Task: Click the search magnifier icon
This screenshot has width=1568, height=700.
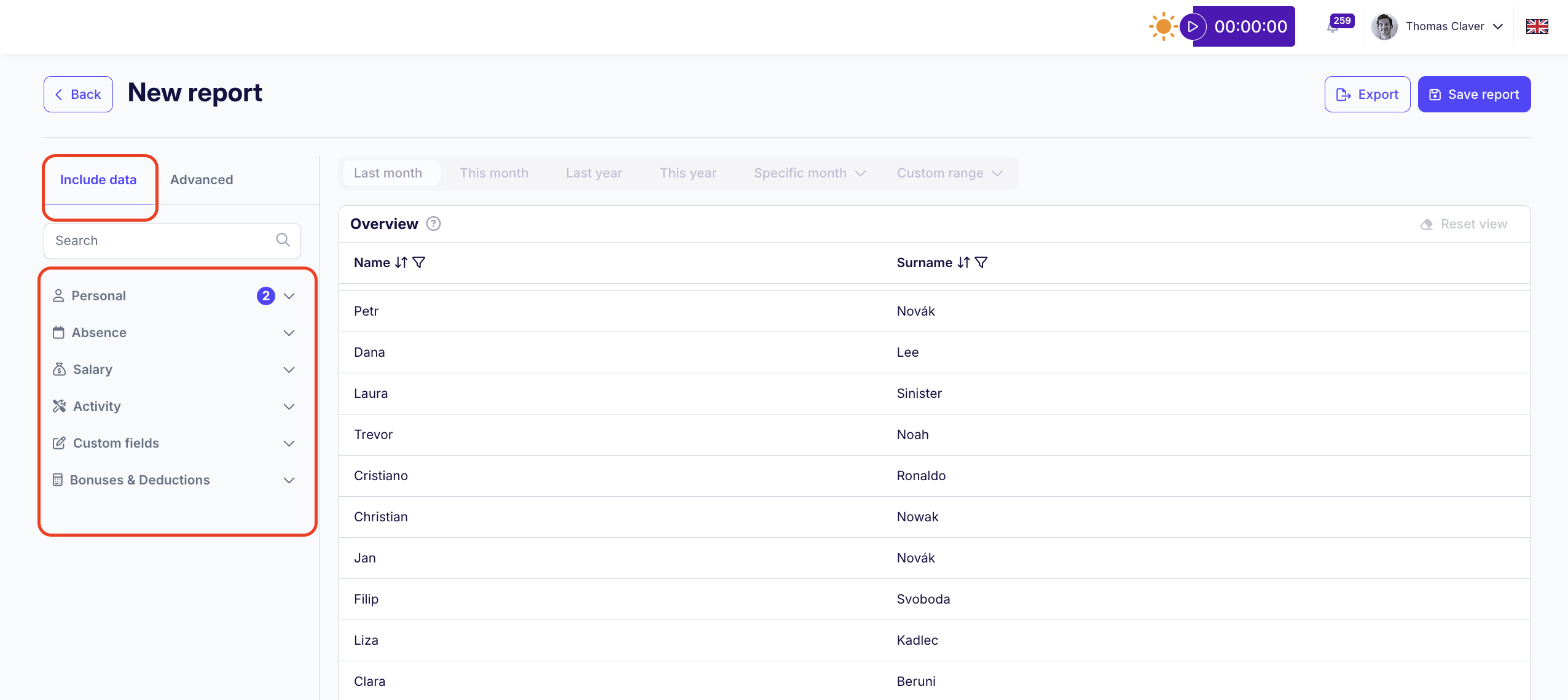Action: (283, 240)
